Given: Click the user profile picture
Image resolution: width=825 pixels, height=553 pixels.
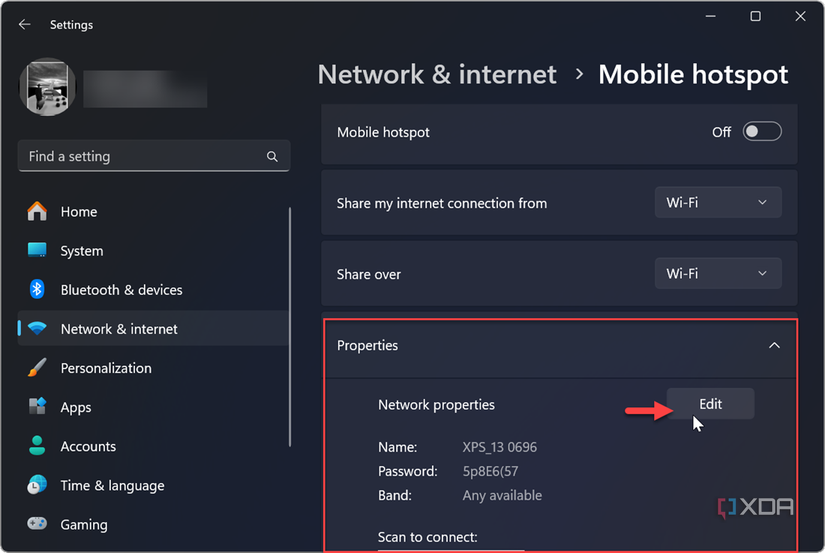Looking at the screenshot, I should click(47, 87).
